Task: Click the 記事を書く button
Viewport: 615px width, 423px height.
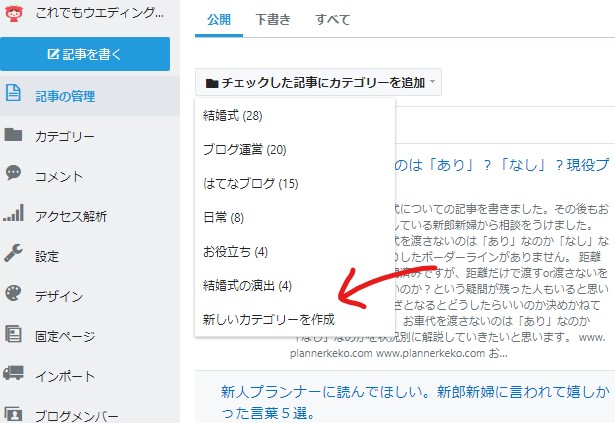Action: pyautogui.click(x=85, y=54)
